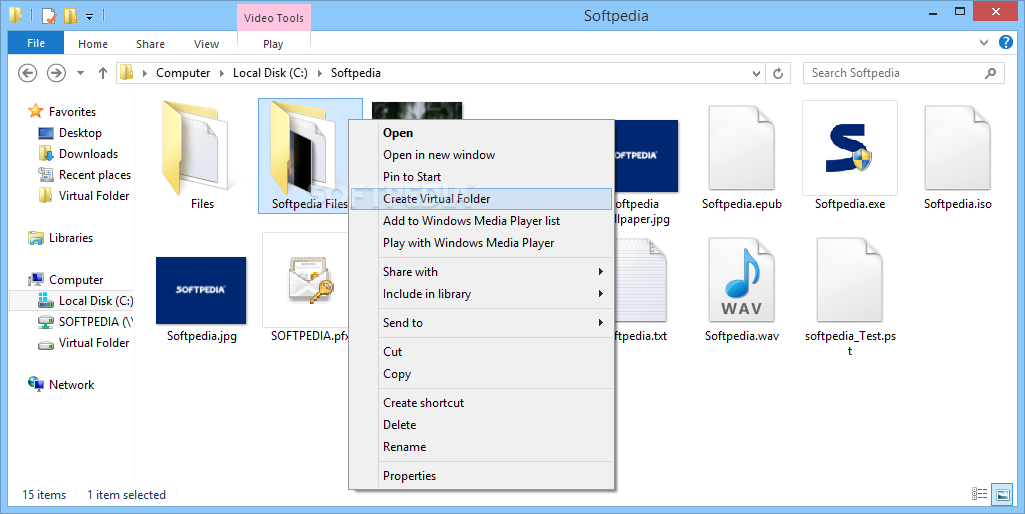Switch to the Home ribbon tab
The width and height of the screenshot is (1025, 514).
[93, 44]
